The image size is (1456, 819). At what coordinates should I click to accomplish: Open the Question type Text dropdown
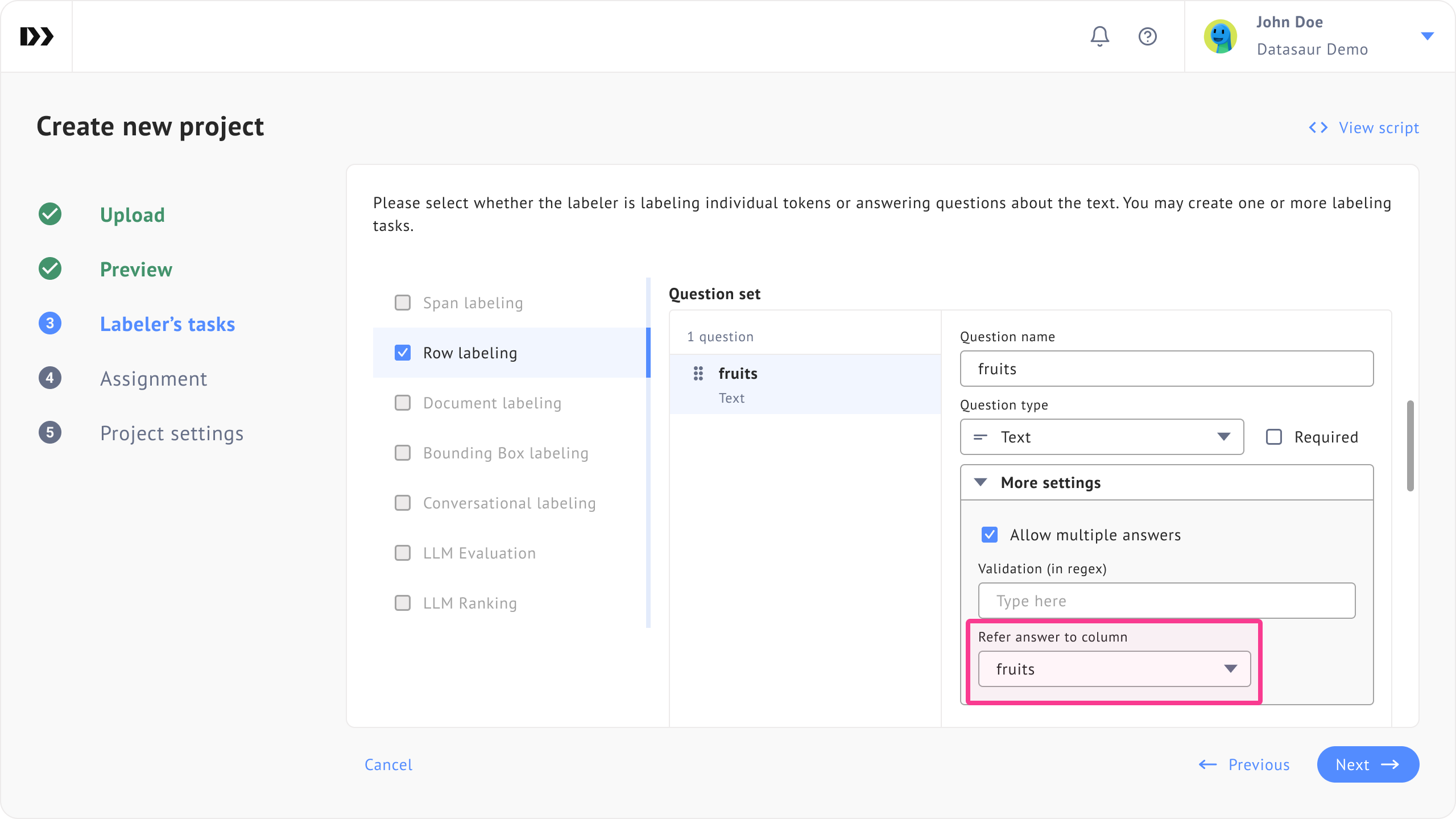pyautogui.click(x=1102, y=437)
